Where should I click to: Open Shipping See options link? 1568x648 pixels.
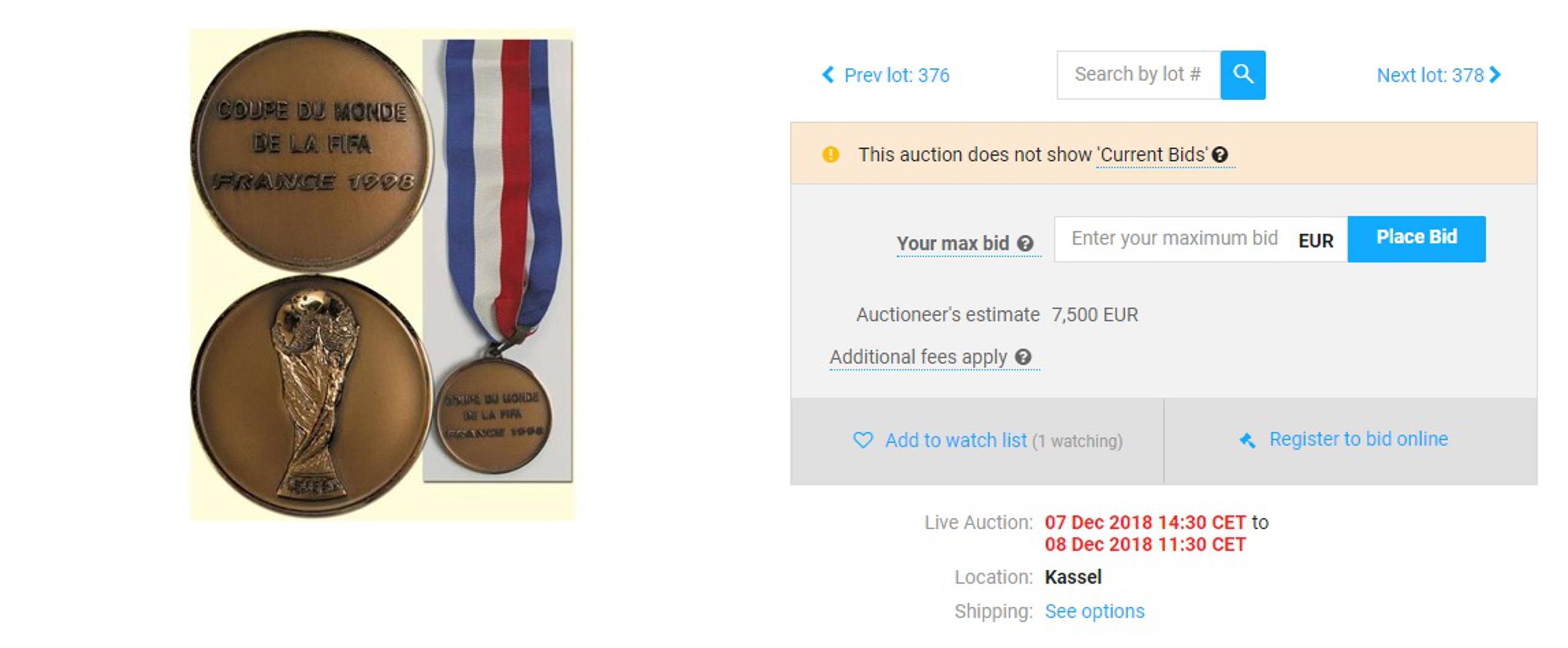coord(1095,611)
